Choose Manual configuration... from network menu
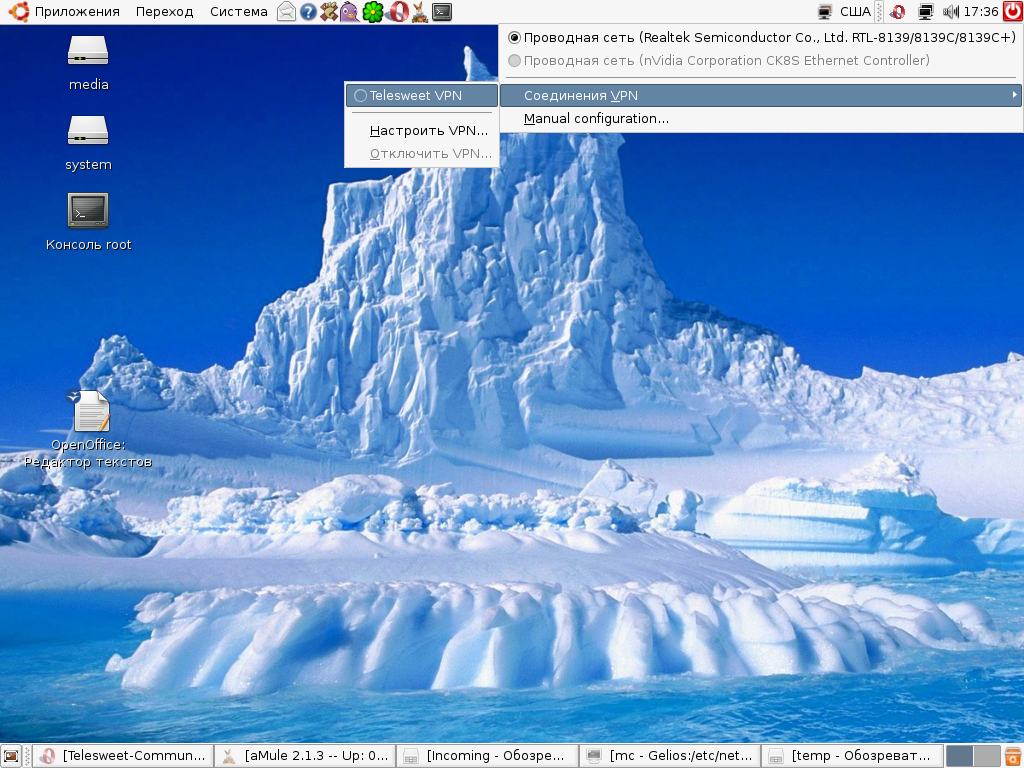 [x=596, y=119]
